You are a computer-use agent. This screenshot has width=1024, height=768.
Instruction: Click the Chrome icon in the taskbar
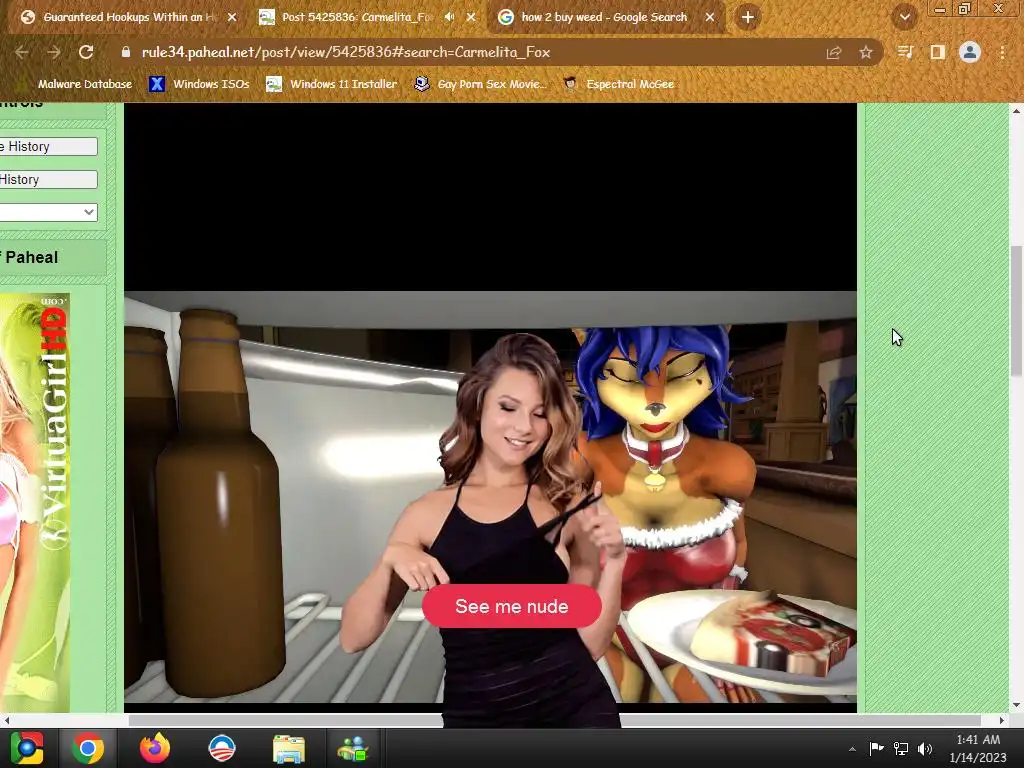pos(88,748)
